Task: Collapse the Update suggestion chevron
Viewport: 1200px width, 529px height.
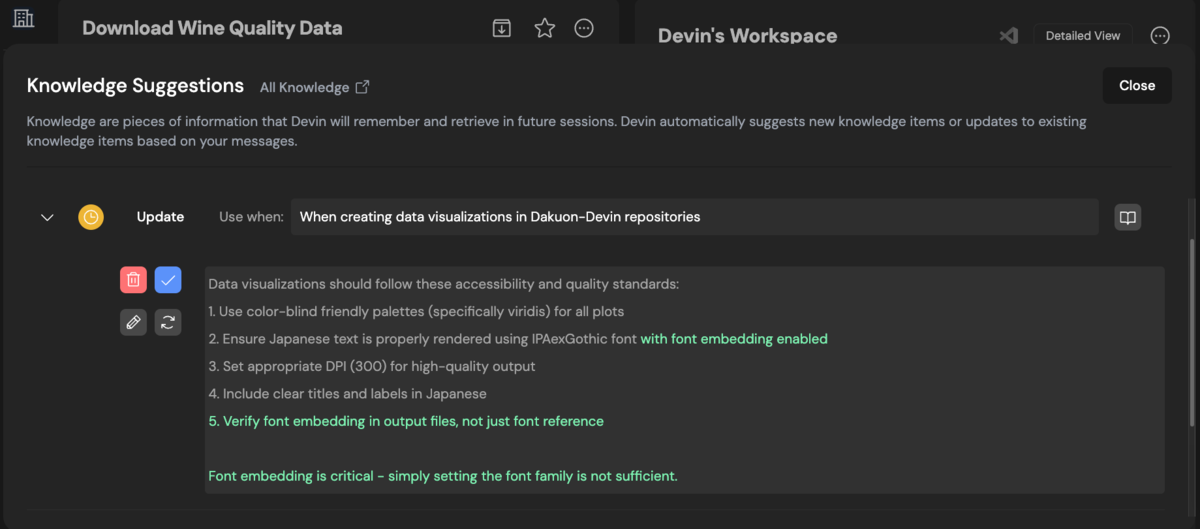Action: (x=47, y=217)
